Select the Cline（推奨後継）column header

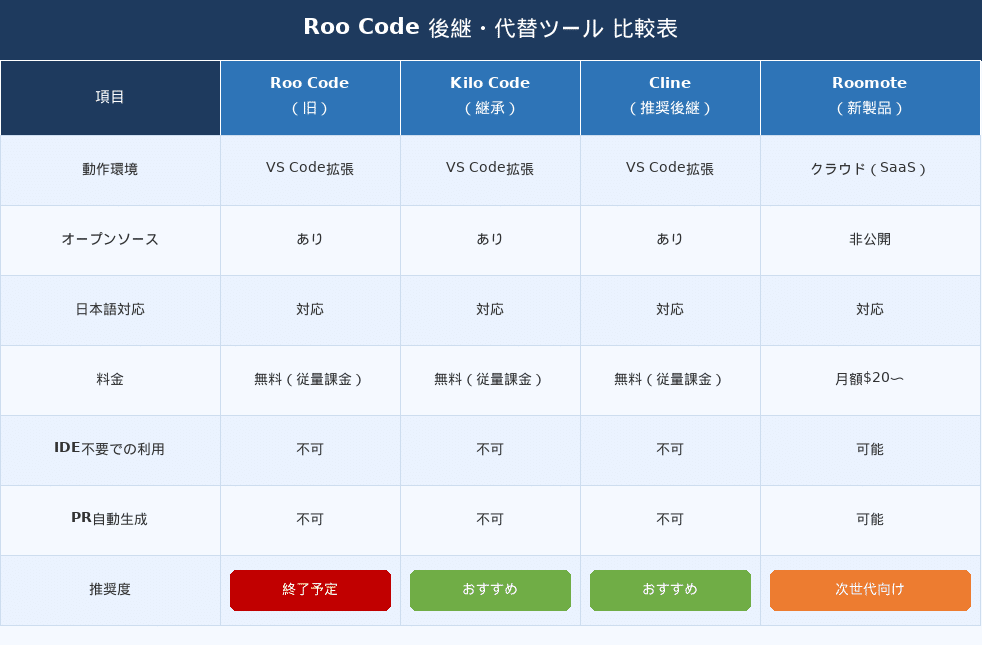[x=670, y=98]
